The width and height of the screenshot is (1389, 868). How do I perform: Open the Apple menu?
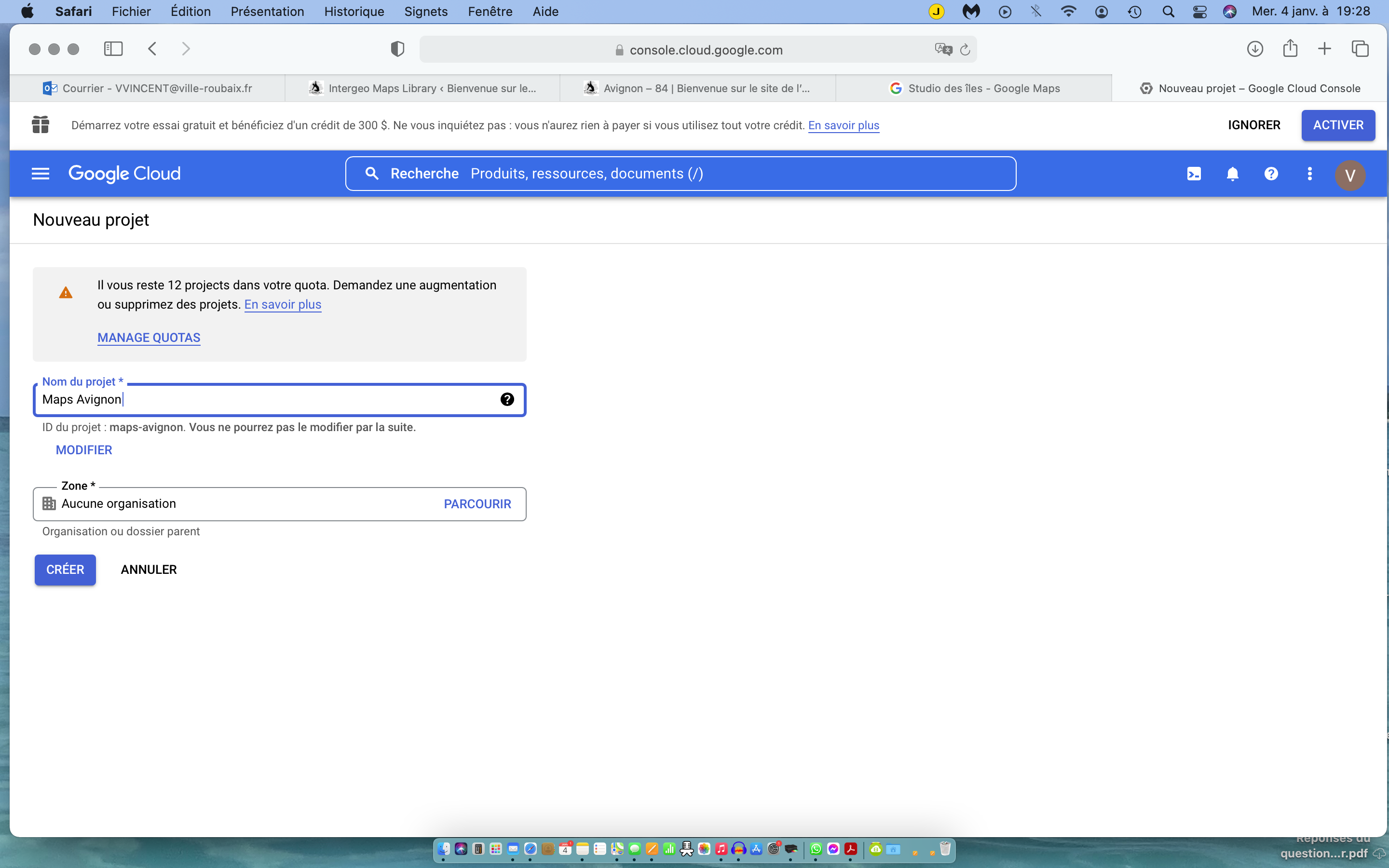click(x=27, y=12)
